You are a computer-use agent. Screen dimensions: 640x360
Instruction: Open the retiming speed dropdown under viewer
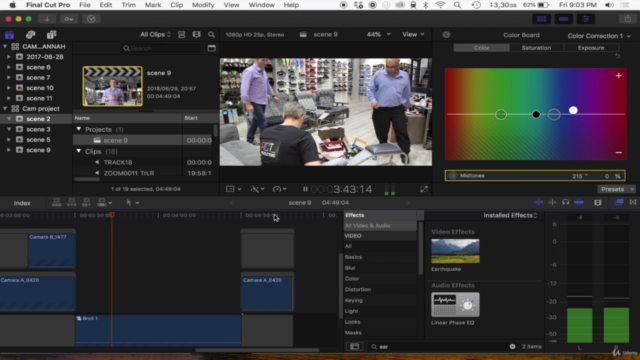[x=280, y=189]
